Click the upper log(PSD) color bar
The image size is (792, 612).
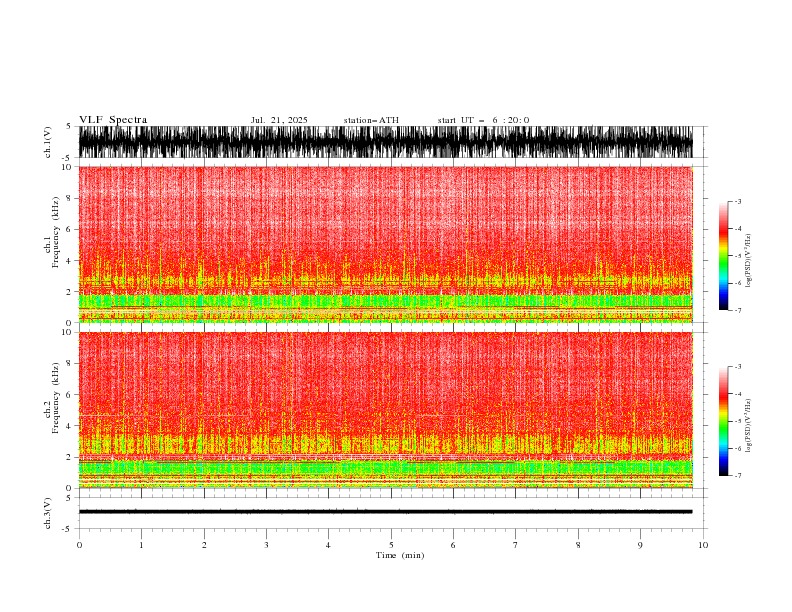point(724,256)
